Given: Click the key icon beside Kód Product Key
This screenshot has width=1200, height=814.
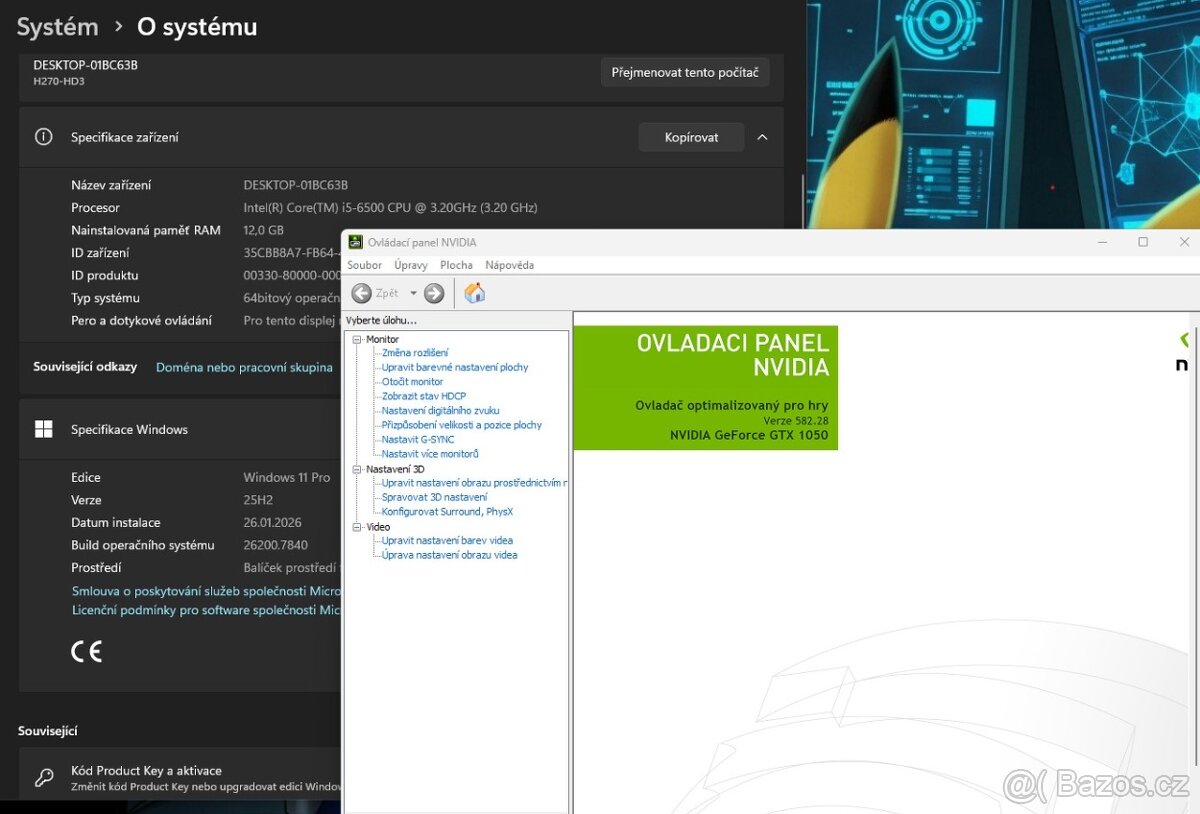Looking at the screenshot, I should point(44,777).
